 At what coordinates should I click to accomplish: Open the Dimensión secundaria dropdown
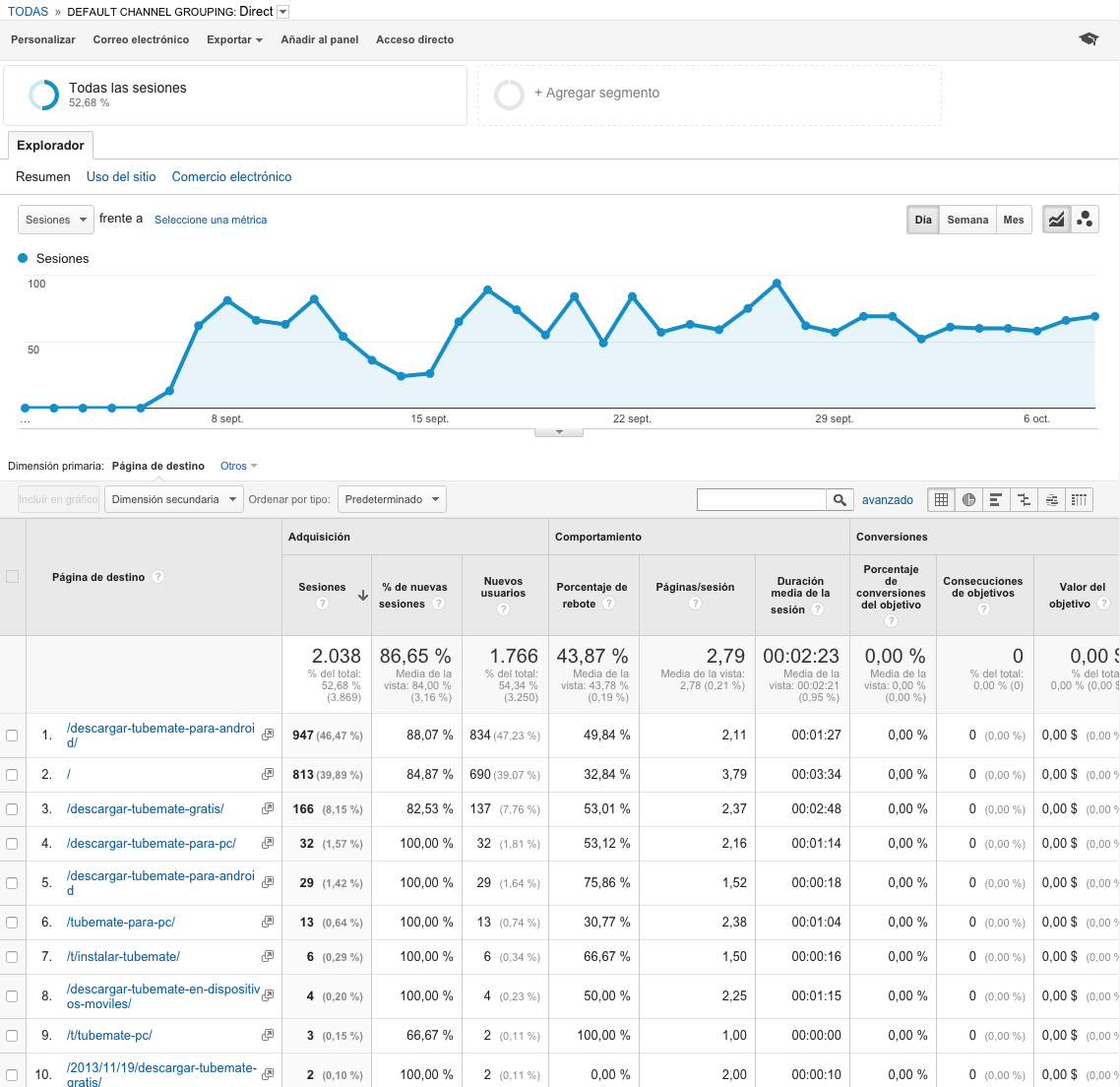click(173, 499)
